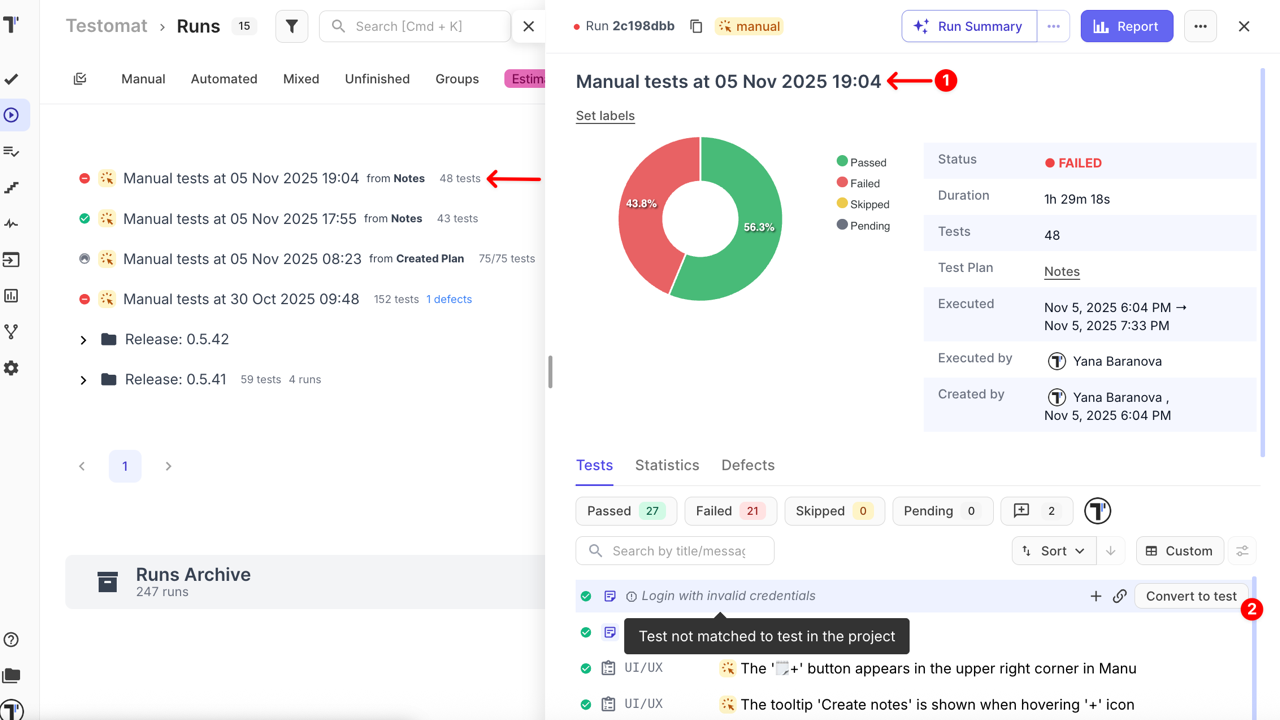Open the import runs sidebar icon

[12, 259]
